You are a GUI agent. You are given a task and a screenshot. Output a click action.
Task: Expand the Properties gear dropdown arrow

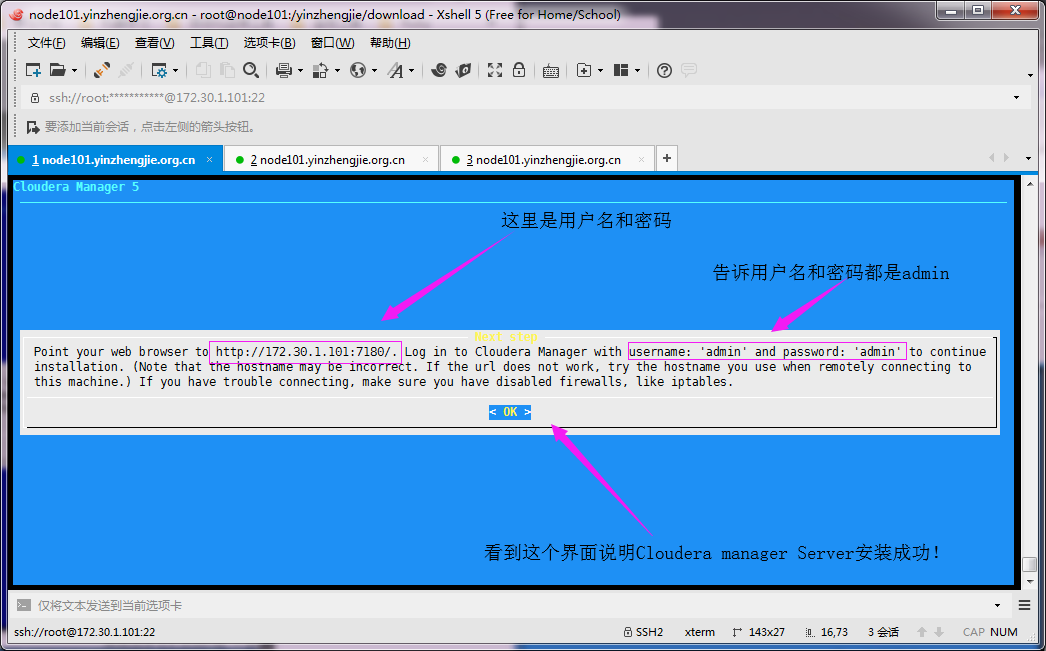tap(175, 71)
